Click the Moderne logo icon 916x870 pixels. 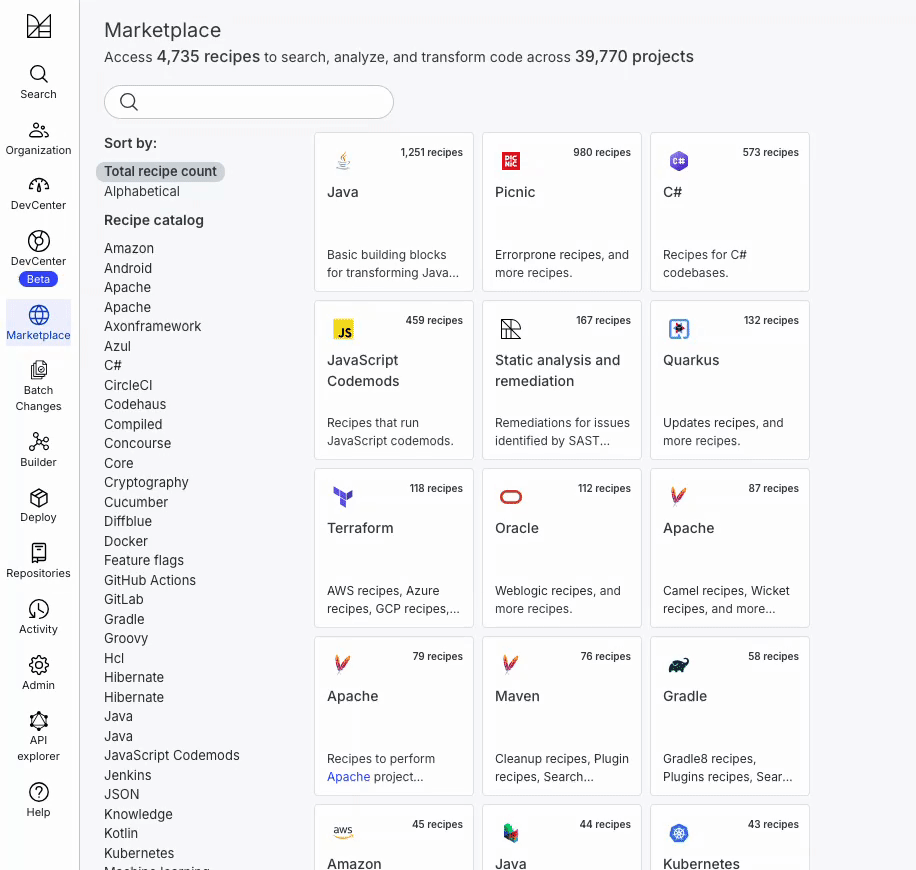point(39,26)
